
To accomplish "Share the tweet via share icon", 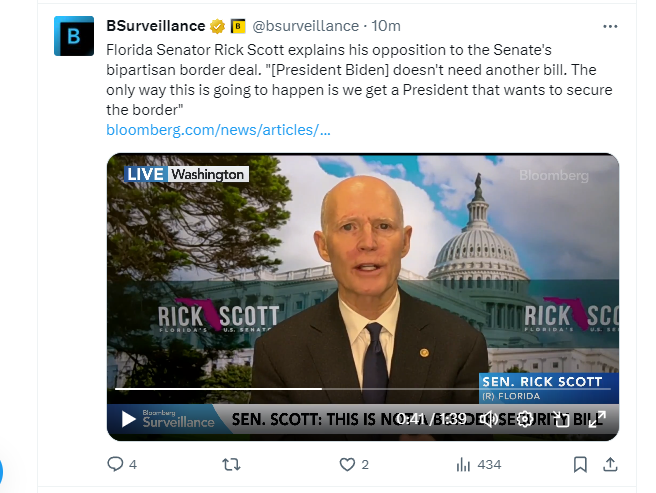I will [x=611, y=464].
